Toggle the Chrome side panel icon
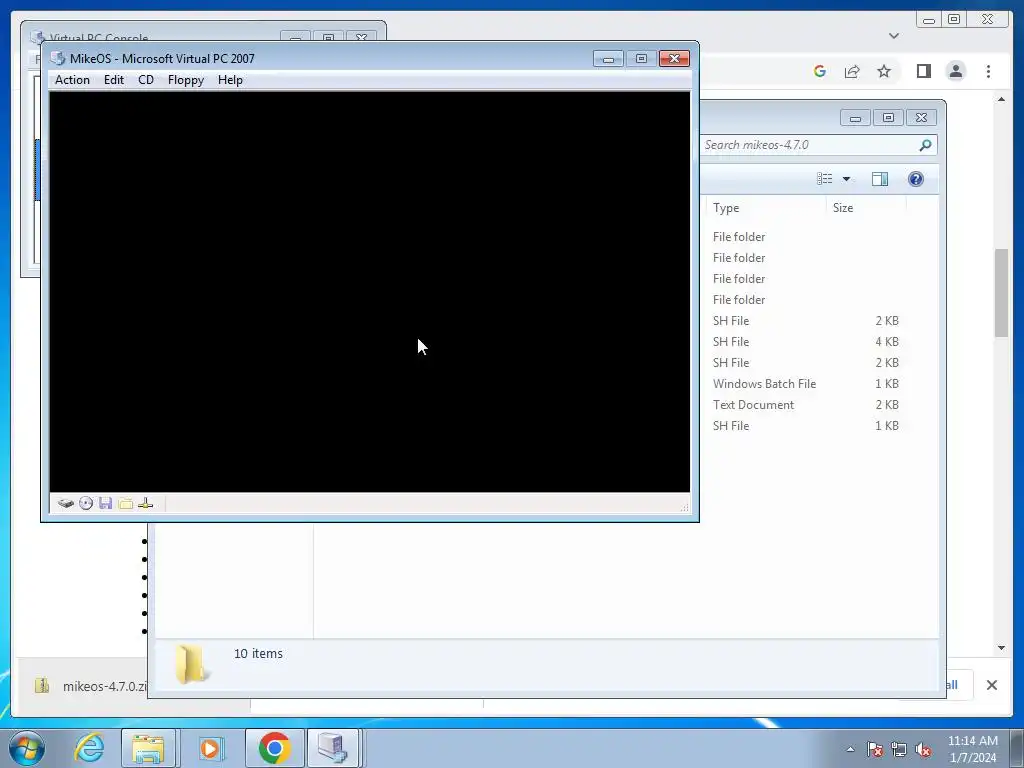Screen dimensions: 1024x768 pyautogui.click(x=923, y=71)
